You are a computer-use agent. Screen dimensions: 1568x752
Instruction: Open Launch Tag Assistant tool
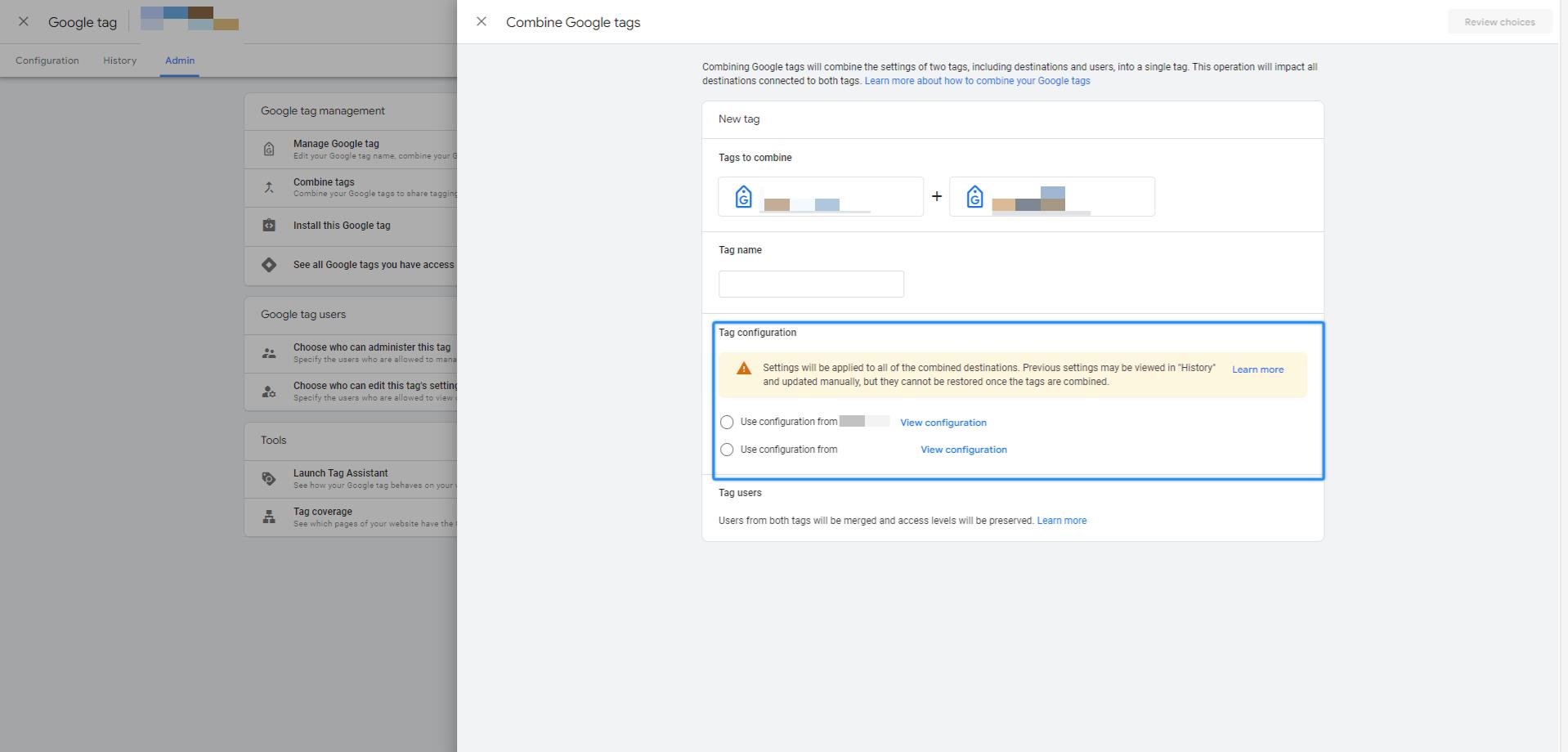point(351,480)
